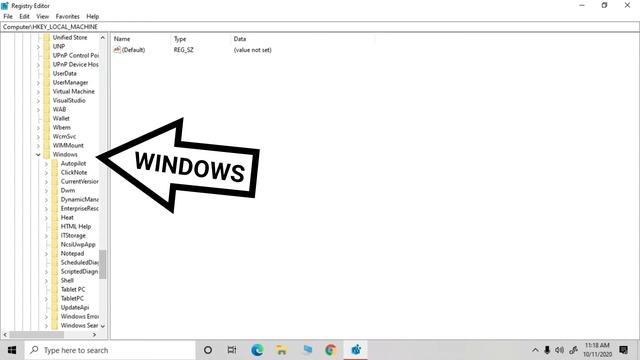Select the WcmSvc key
The width and height of the screenshot is (640, 360).
tap(64, 136)
